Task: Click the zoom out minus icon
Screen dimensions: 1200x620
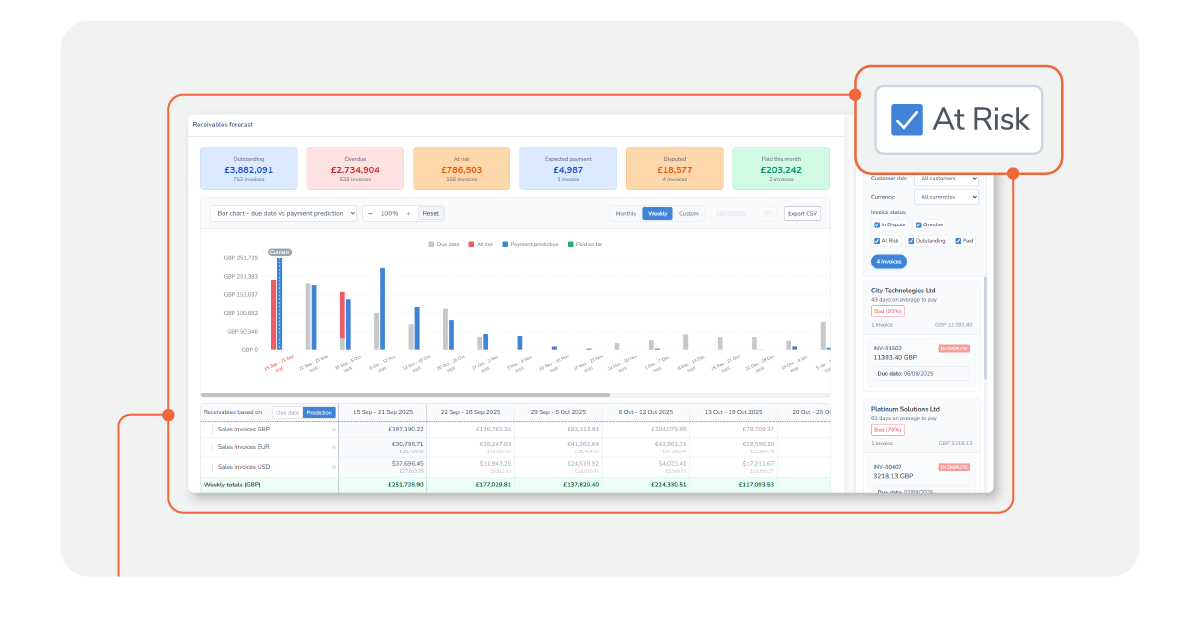Action: tap(371, 213)
